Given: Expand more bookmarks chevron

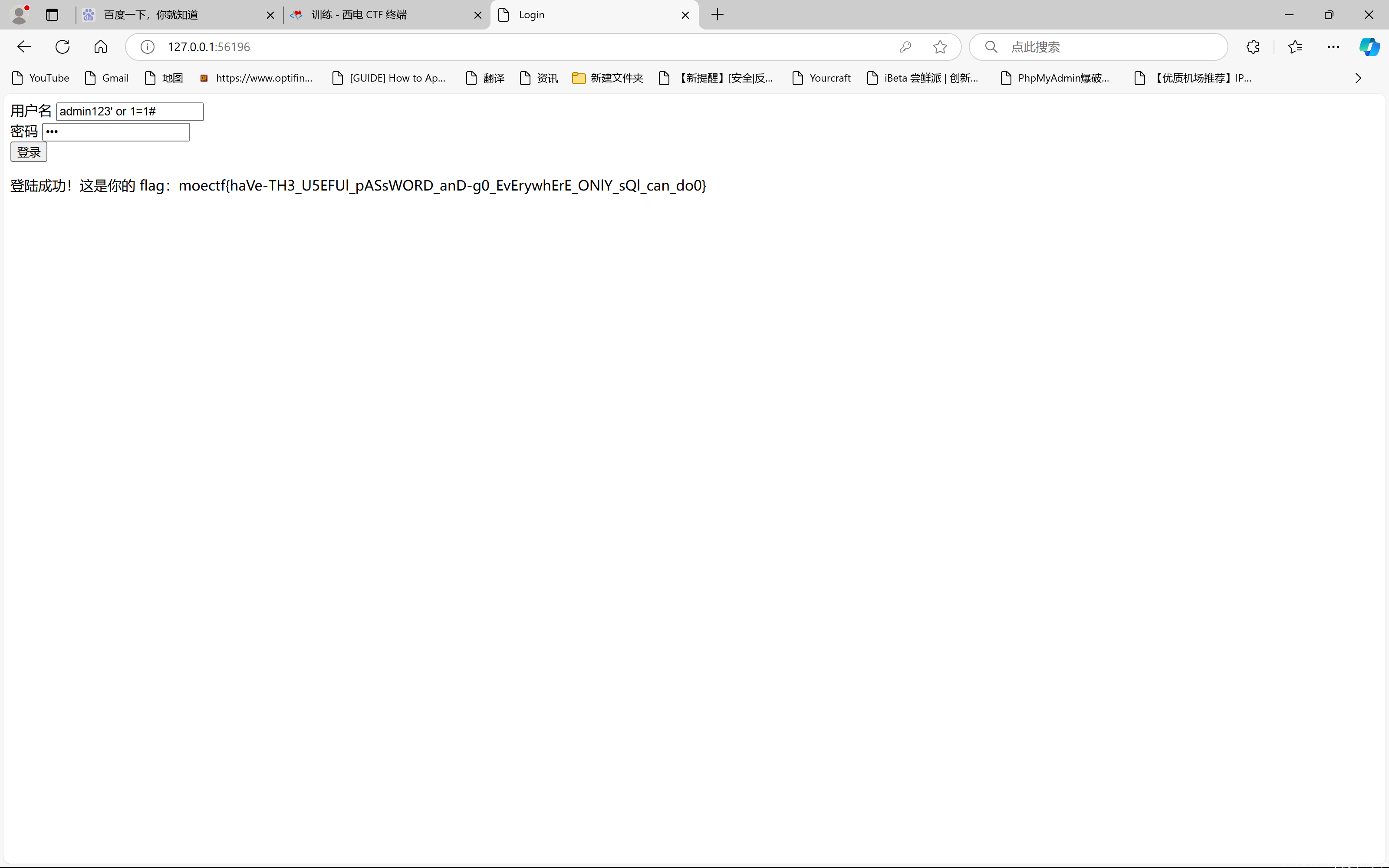Looking at the screenshot, I should click(x=1358, y=78).
